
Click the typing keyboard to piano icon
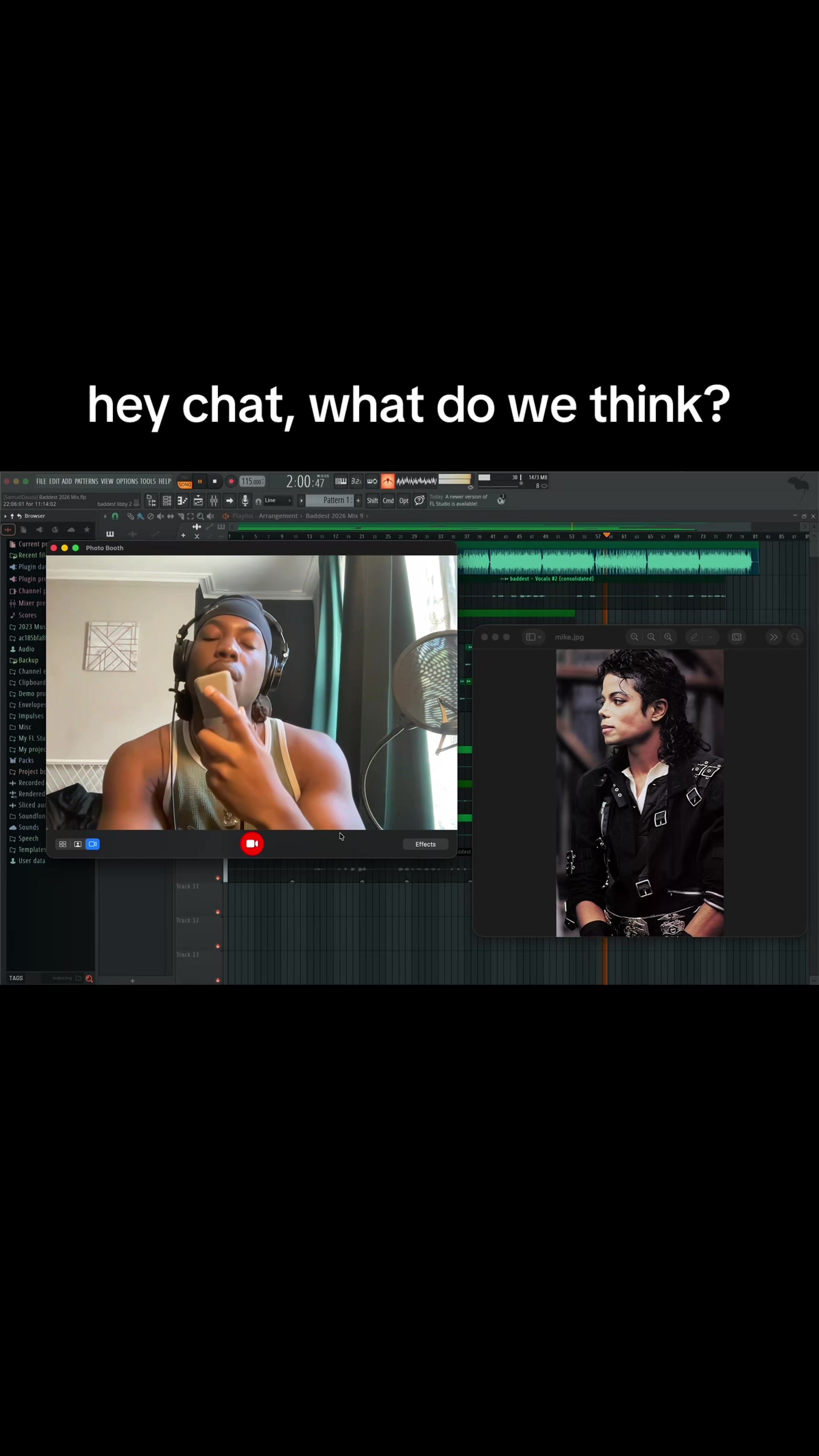(x=340, y=481)
